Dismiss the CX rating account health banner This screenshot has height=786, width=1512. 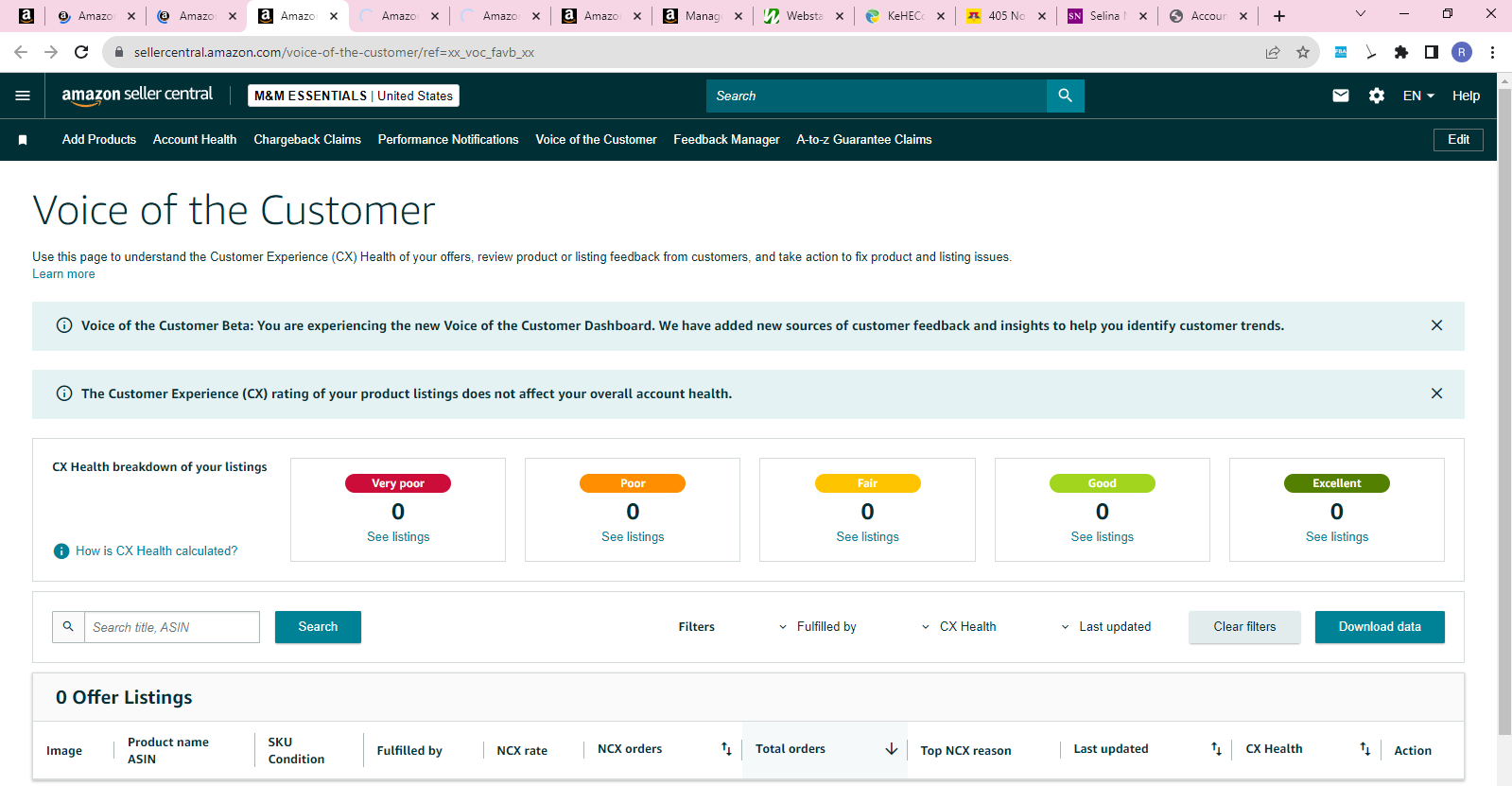click(1436, 393)
